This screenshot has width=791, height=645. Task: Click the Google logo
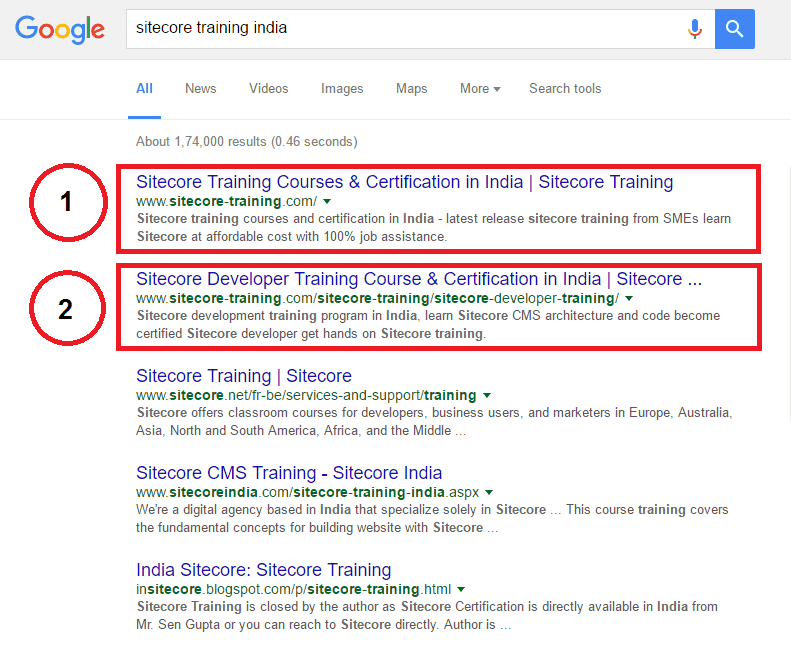pyautogui.click(x=60, y=29)
